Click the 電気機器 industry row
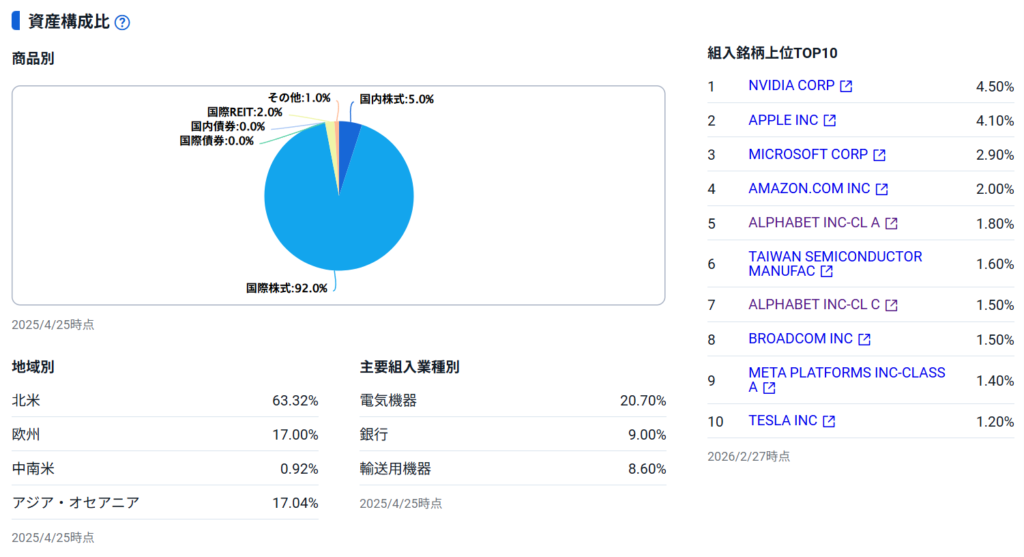Viewport: 1024px width, 557px height. coord(512,401)
